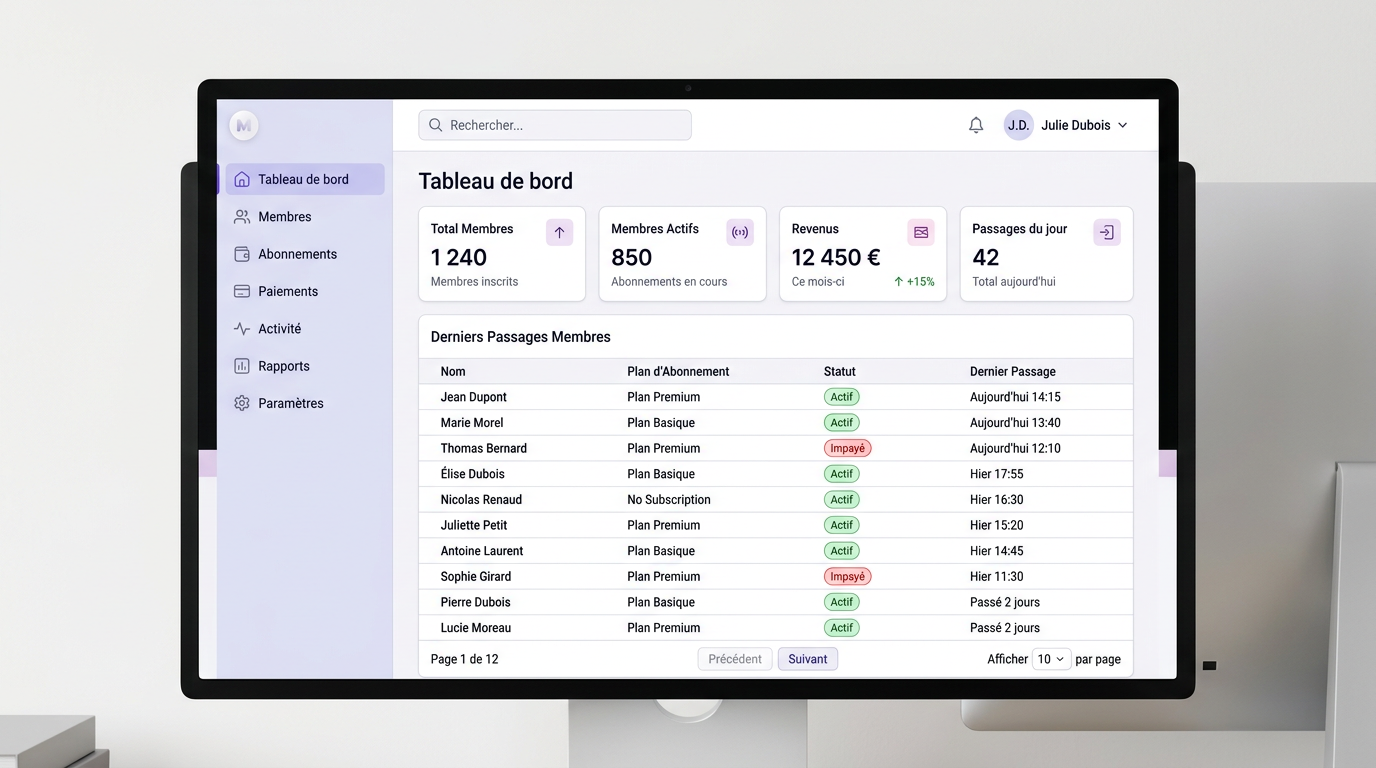Click Antoine Laurent in the table
This screenshot has width=1376, height=768.
click(482, 551)
